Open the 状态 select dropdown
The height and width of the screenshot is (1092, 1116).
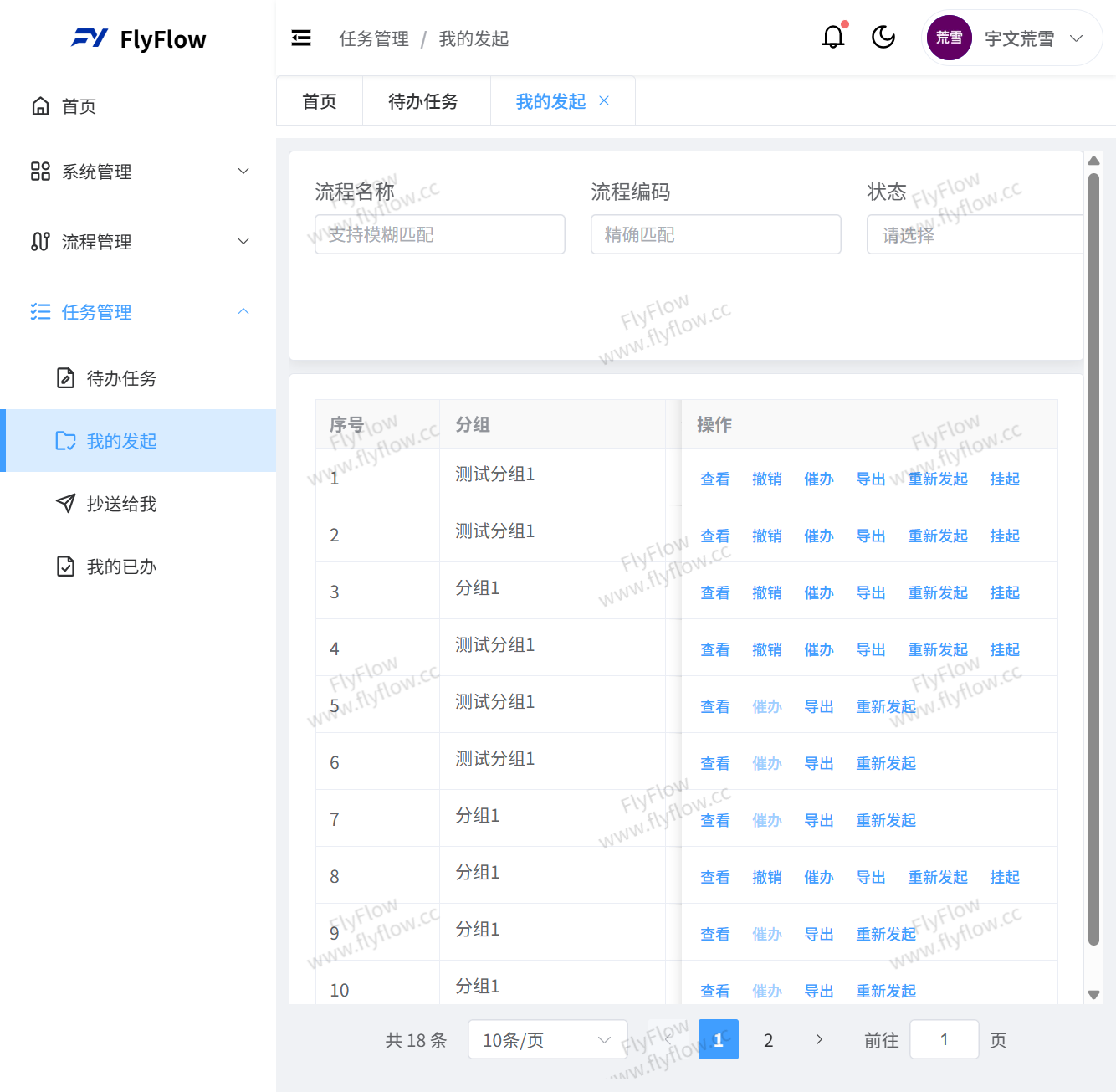coord(975,234)
